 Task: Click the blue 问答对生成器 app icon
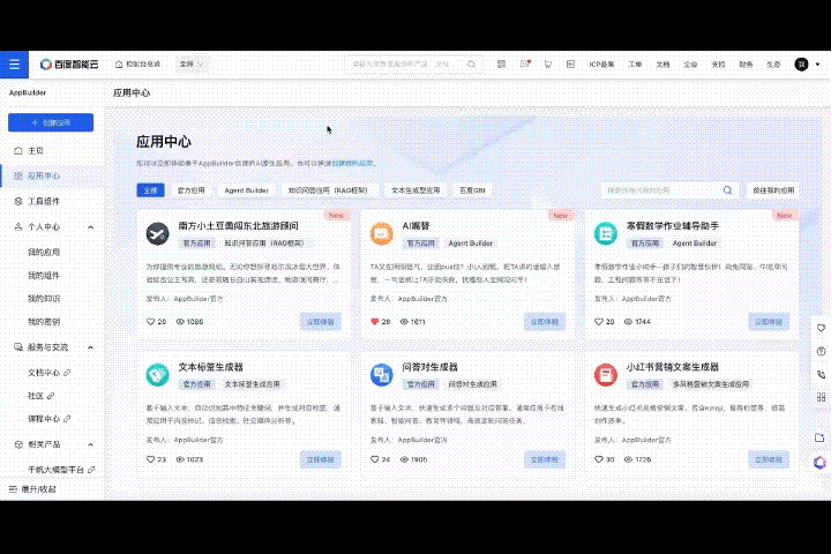(382, 375)
